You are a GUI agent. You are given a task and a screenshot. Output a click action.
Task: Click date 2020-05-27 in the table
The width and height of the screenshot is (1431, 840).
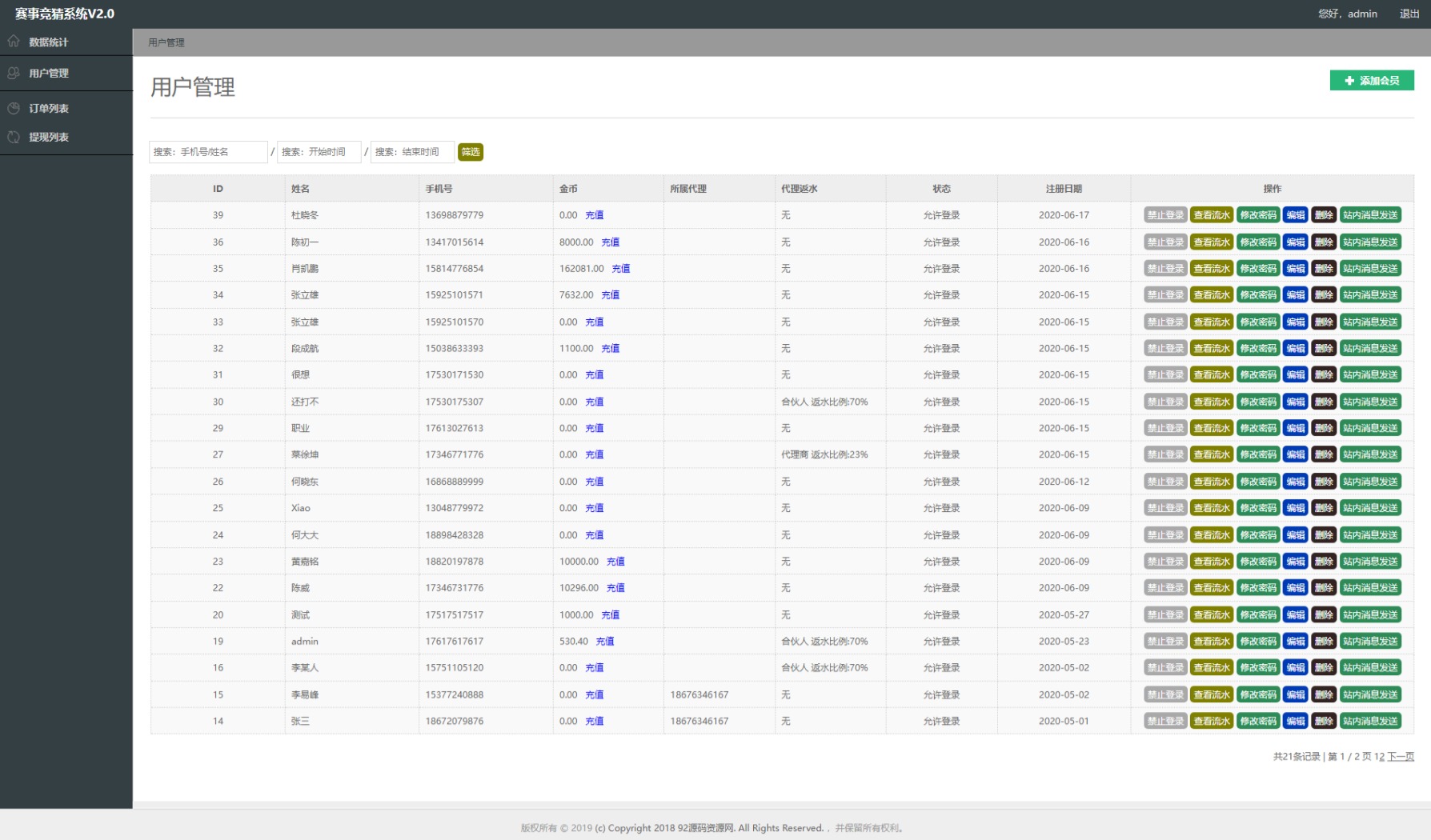(x=1064, y=615)
